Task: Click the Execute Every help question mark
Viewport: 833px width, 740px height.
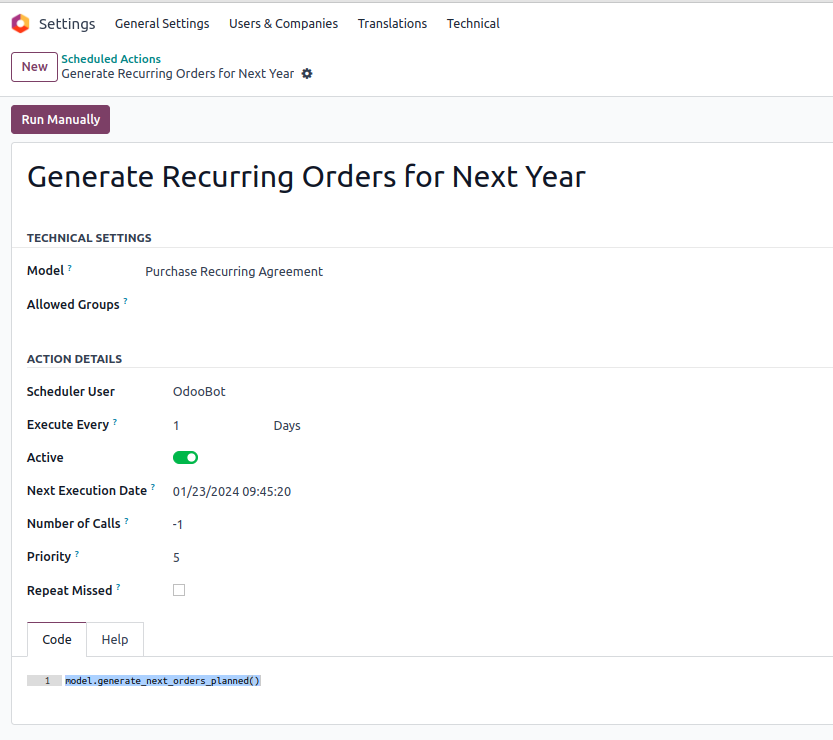Action: (x=115, y=421)
